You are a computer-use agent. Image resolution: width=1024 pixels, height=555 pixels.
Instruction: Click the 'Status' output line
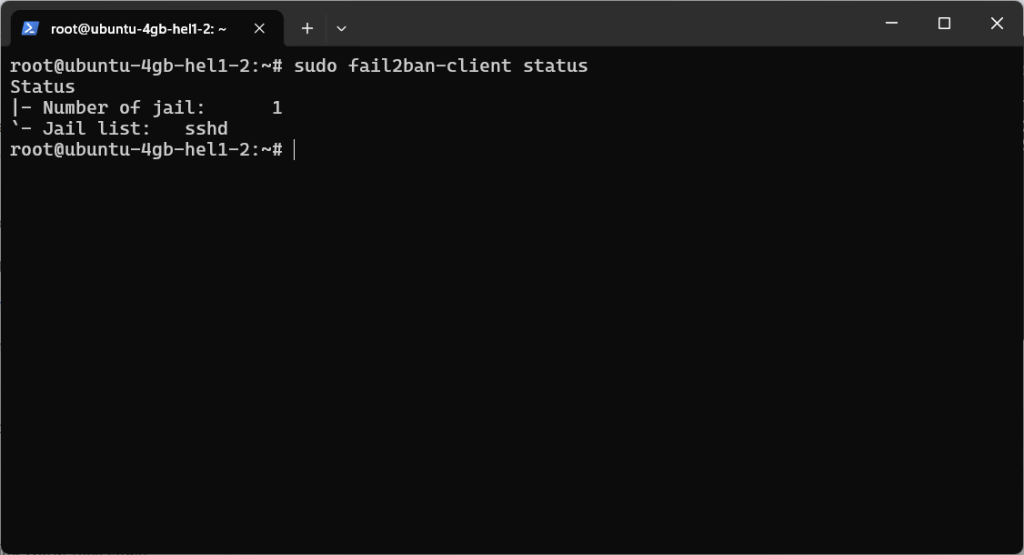pos(42,87)
